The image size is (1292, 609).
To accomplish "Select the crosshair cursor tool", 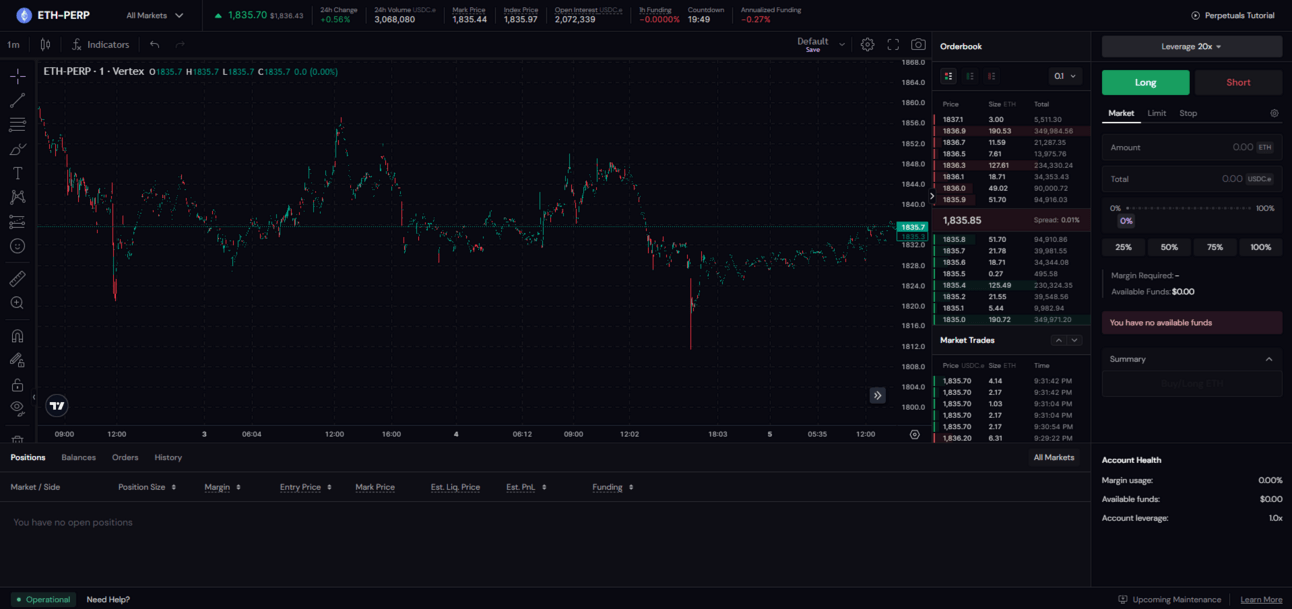I will tap(17, 76).
